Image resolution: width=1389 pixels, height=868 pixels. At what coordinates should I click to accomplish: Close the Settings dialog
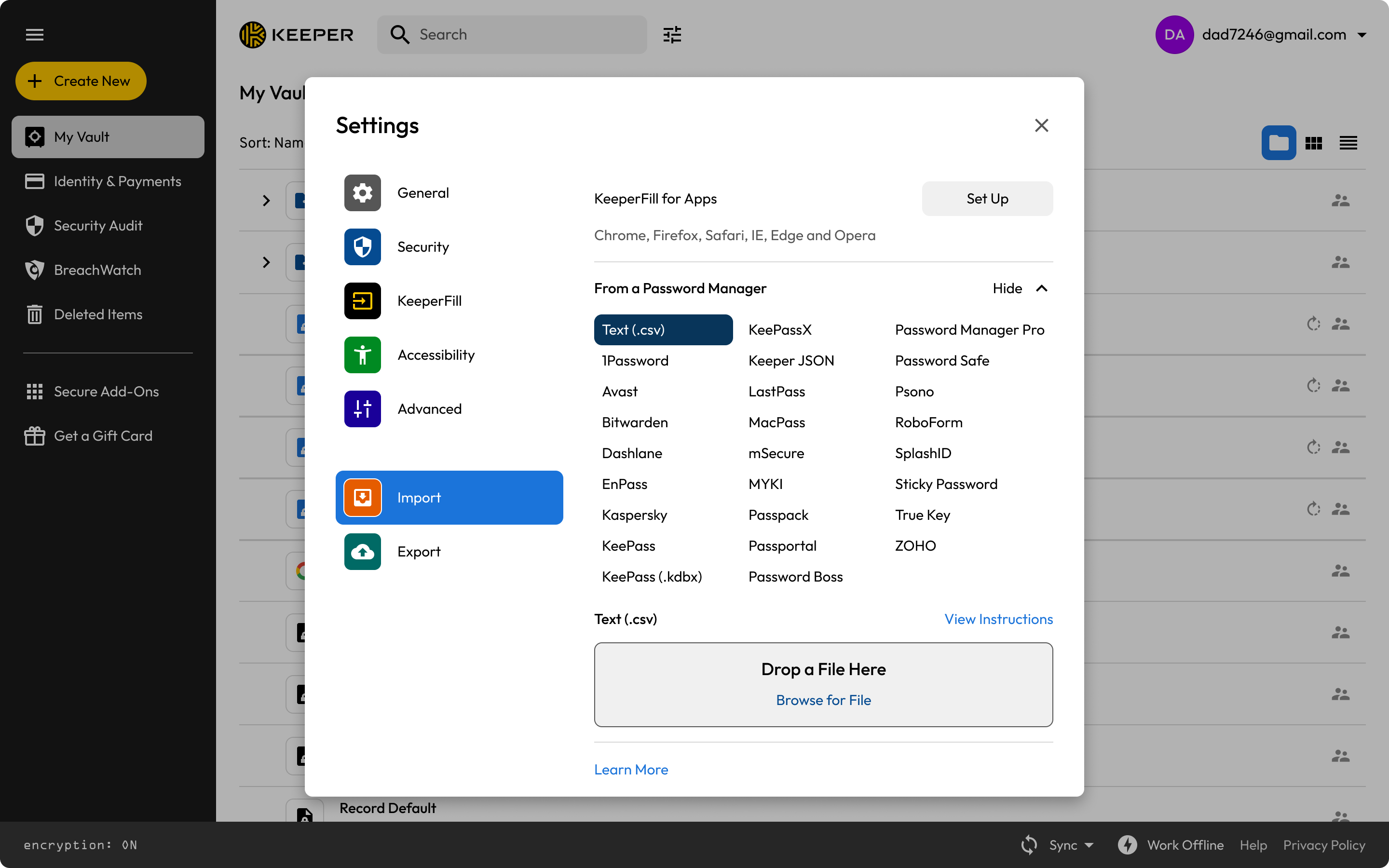coord(1041,125)
